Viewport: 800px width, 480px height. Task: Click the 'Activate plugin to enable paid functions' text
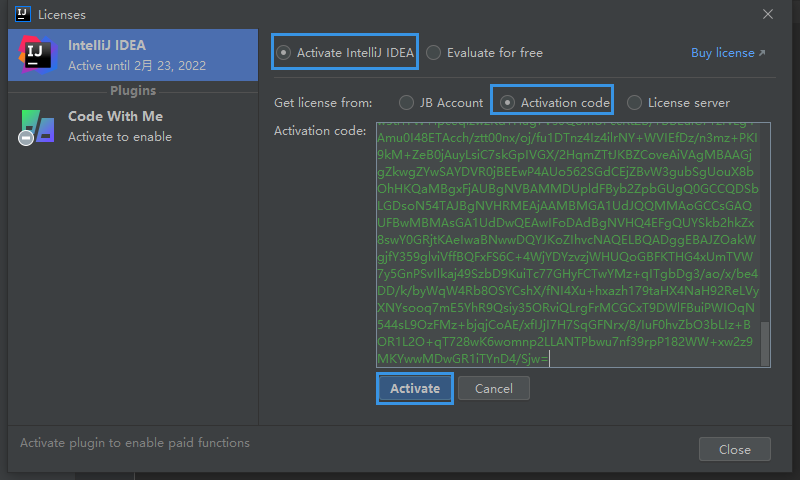[135, 442]
